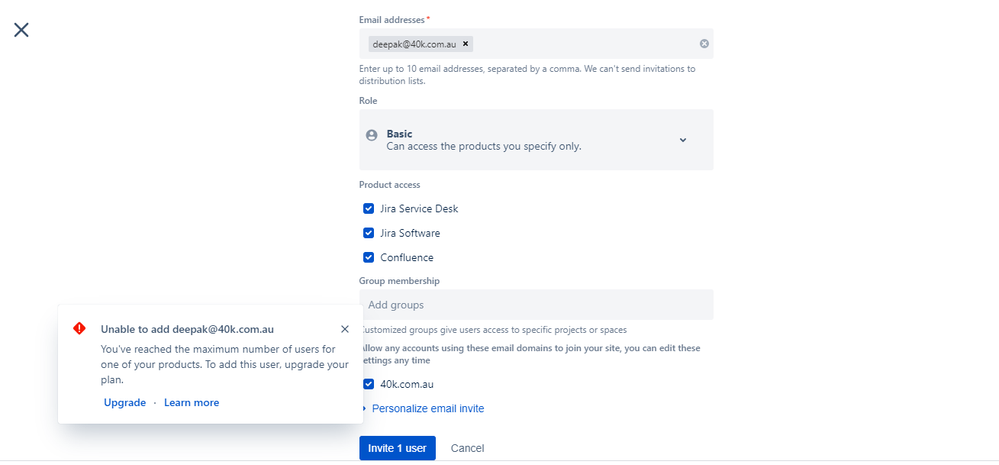Open the Learn more link
The image size is (999, 465).
(191, 403)
